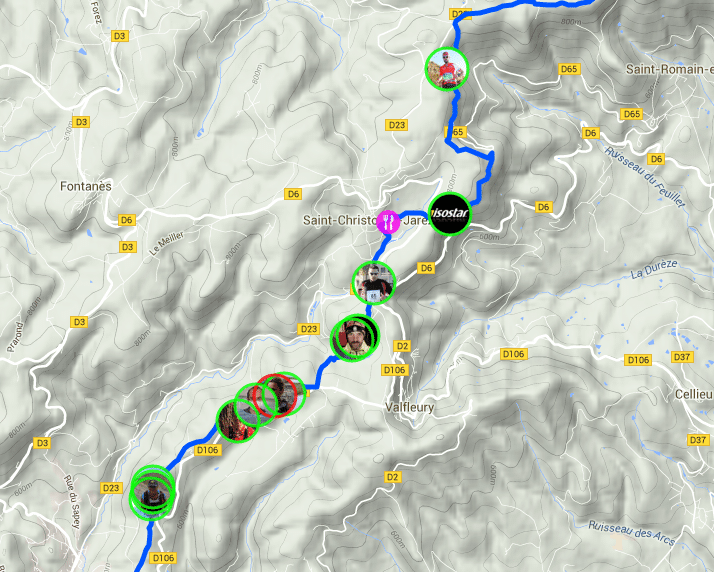Open the bearded runner with headlamp marker
The height and width of the screenshot is (572, 714).
point(355,338)
